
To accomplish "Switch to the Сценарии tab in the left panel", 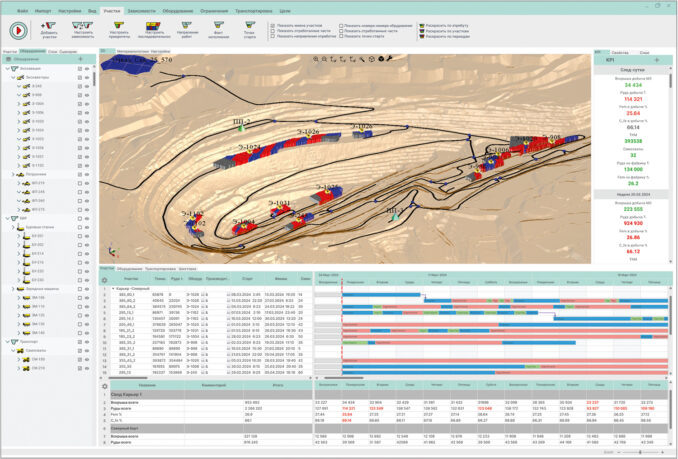I will (x=68, y=51).
